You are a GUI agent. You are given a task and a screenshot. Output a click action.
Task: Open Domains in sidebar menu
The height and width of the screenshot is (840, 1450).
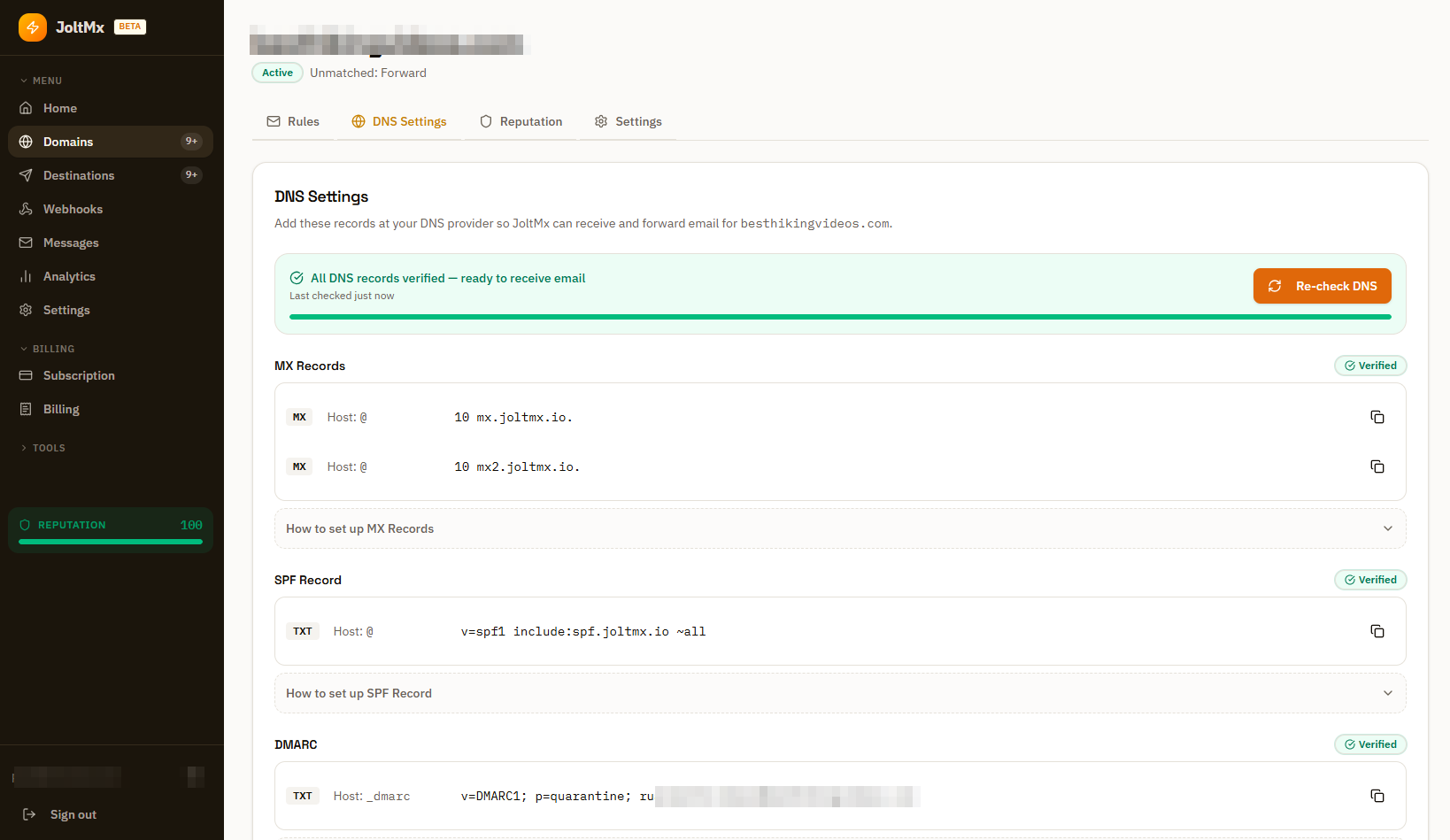coord(111,142)
